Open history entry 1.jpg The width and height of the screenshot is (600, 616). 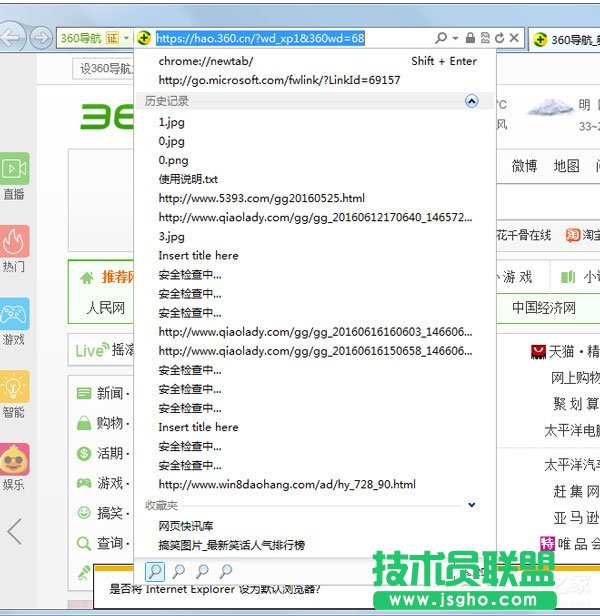pyautogui.click(x=171, y=123)
